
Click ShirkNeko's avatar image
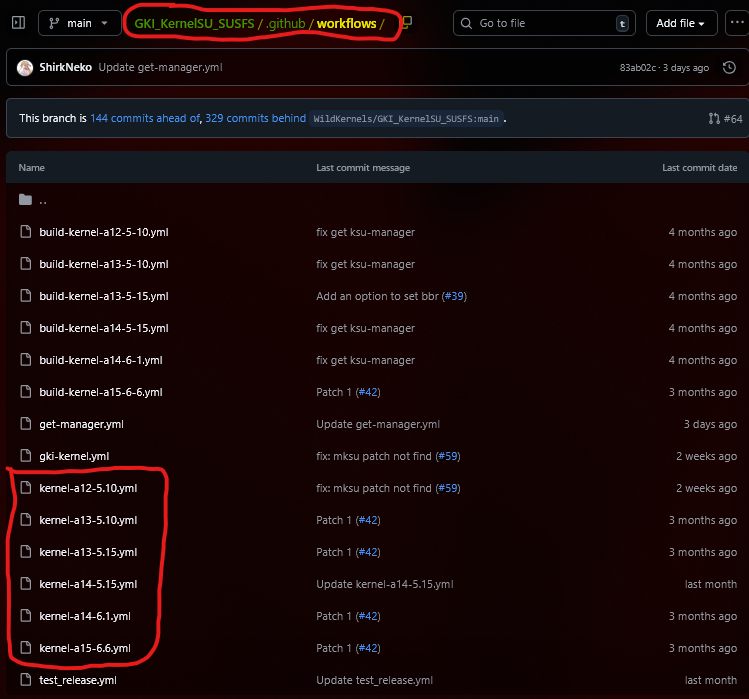(25, 67)
